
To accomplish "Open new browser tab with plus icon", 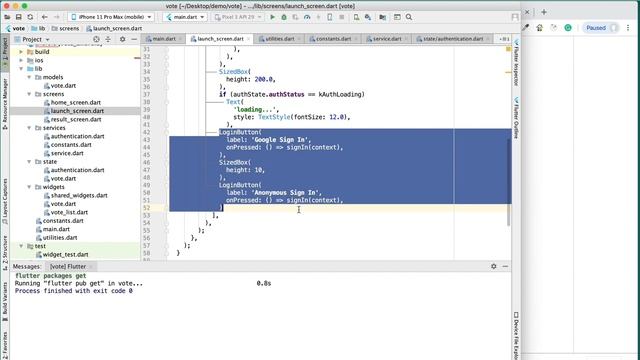I will (x=544, y=12).
